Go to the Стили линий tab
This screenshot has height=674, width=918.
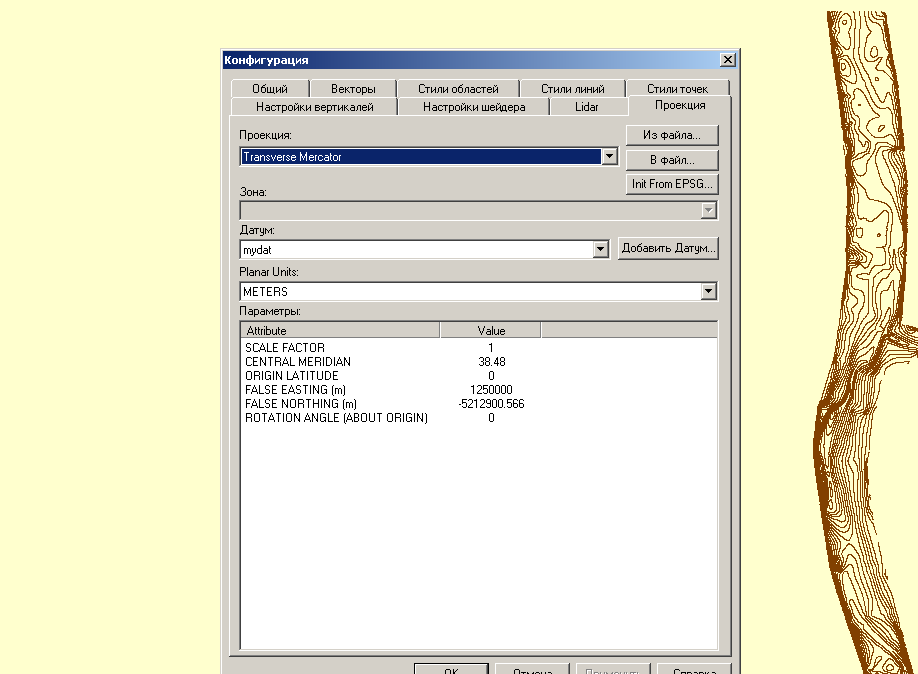pos(572,89)
